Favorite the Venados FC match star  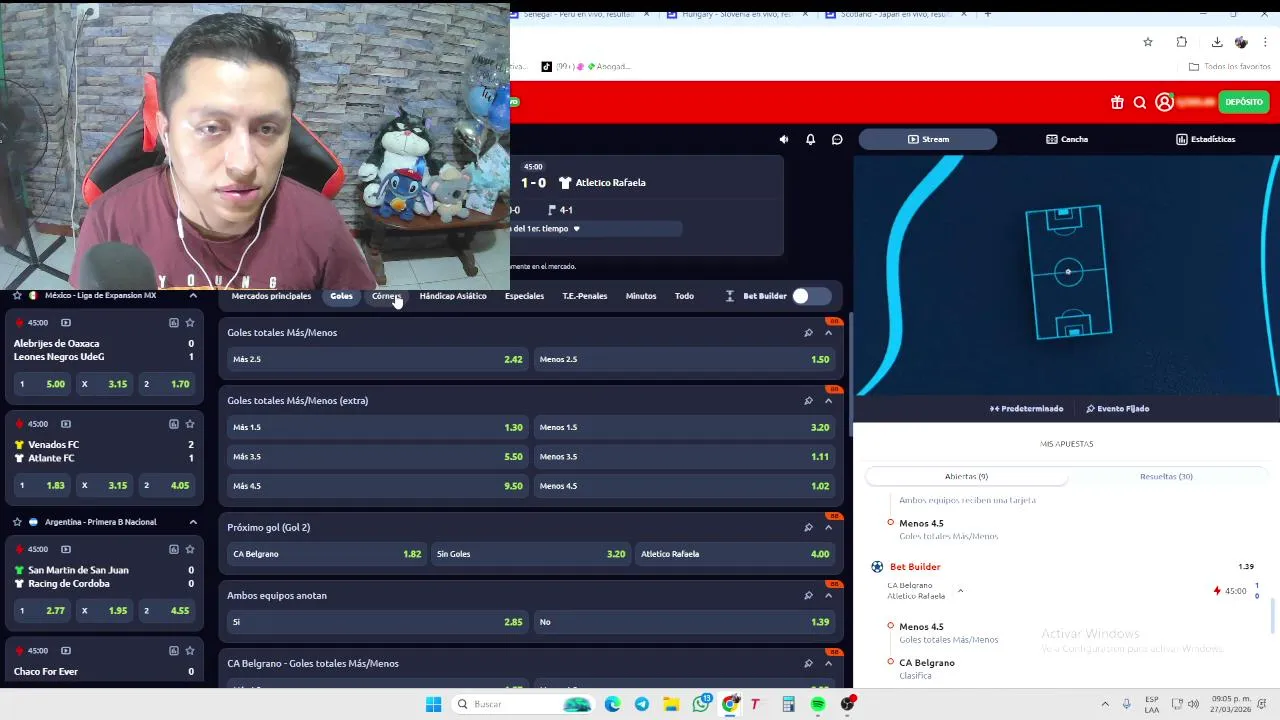point(190,424)
